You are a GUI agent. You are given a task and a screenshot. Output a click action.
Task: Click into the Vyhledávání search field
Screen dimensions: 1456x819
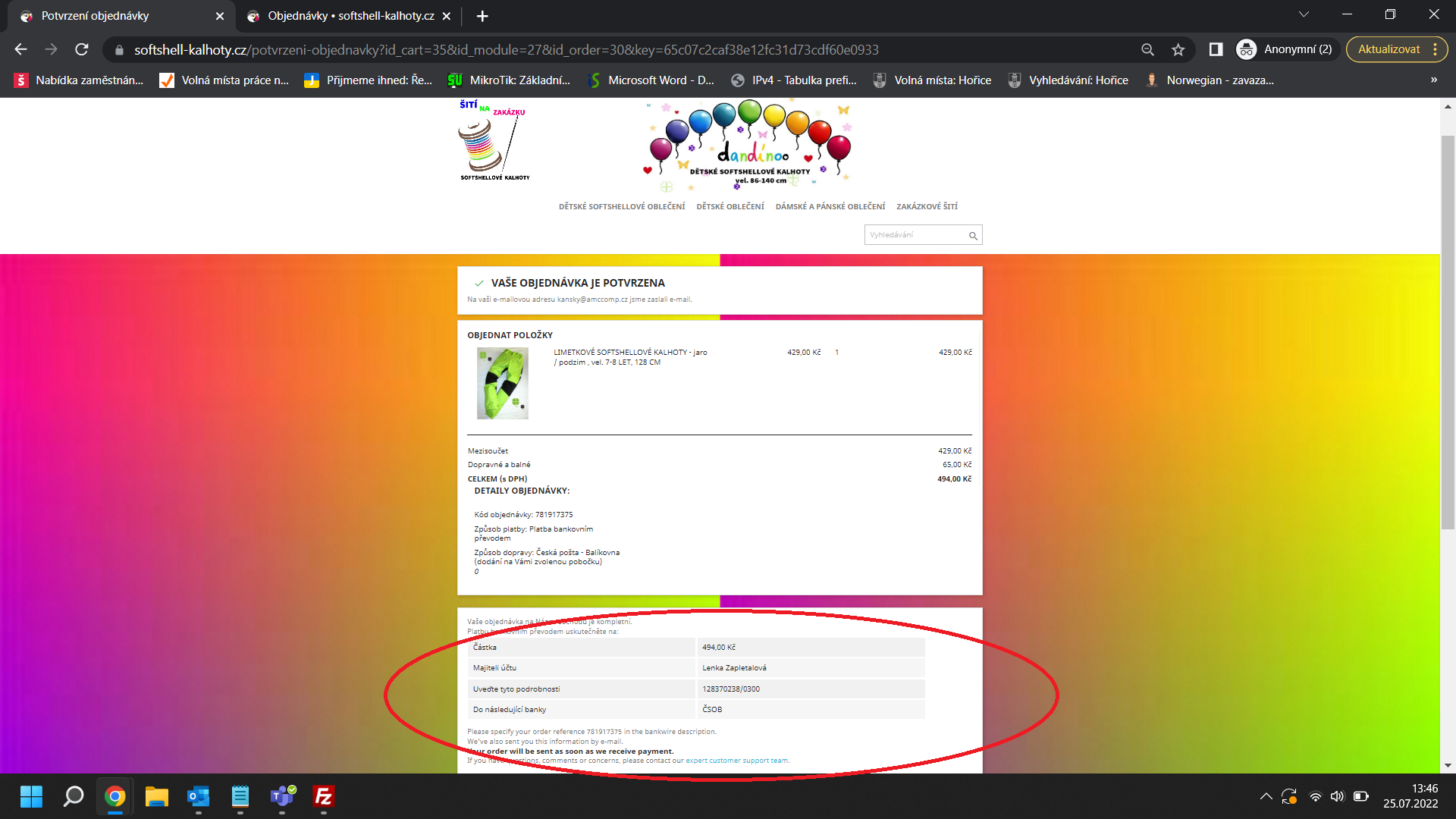pyautogui.click(x=915, y=235)
